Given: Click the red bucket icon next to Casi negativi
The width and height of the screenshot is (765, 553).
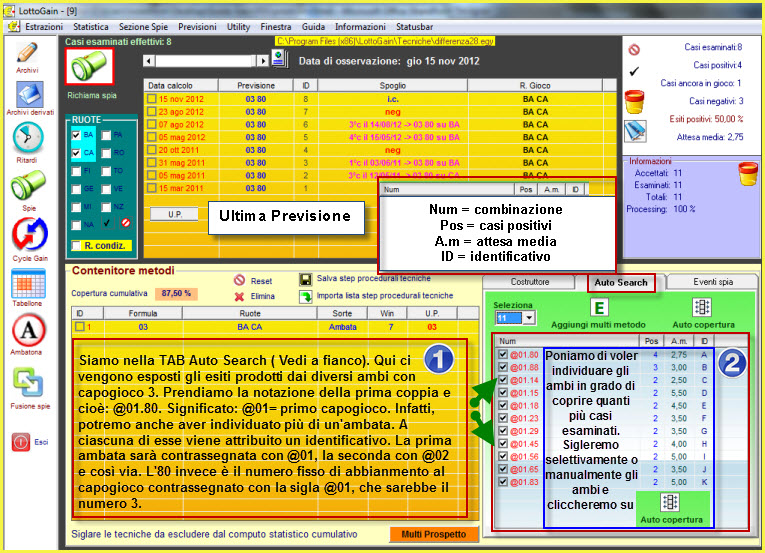Looking at the screenshot, I should (x=634, y=102).
